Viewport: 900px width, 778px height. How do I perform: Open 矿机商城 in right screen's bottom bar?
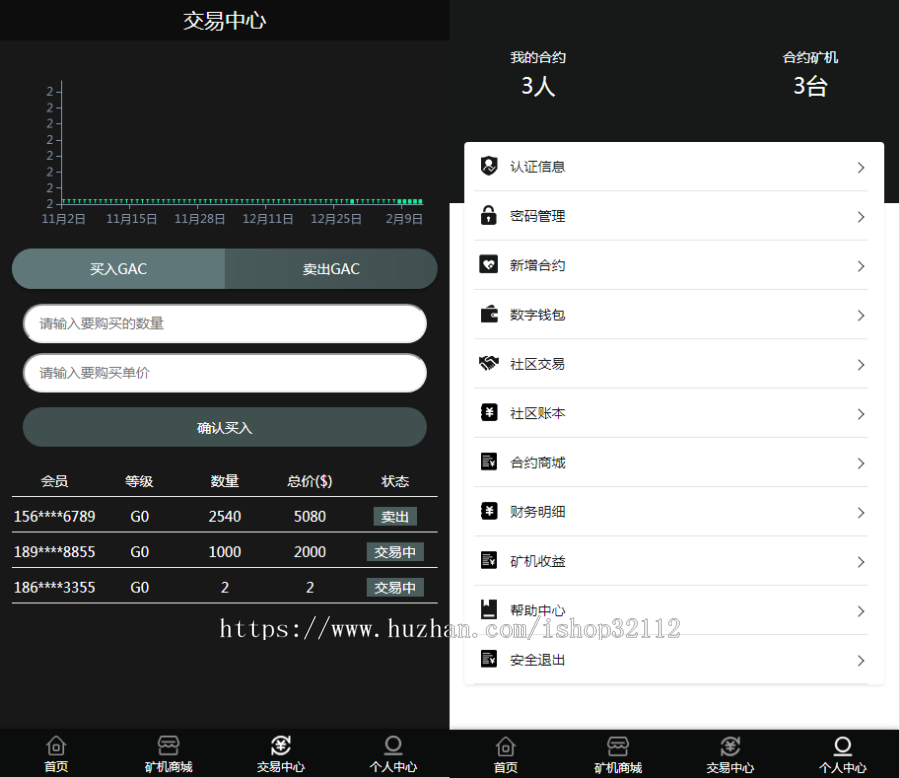point(618,755)
